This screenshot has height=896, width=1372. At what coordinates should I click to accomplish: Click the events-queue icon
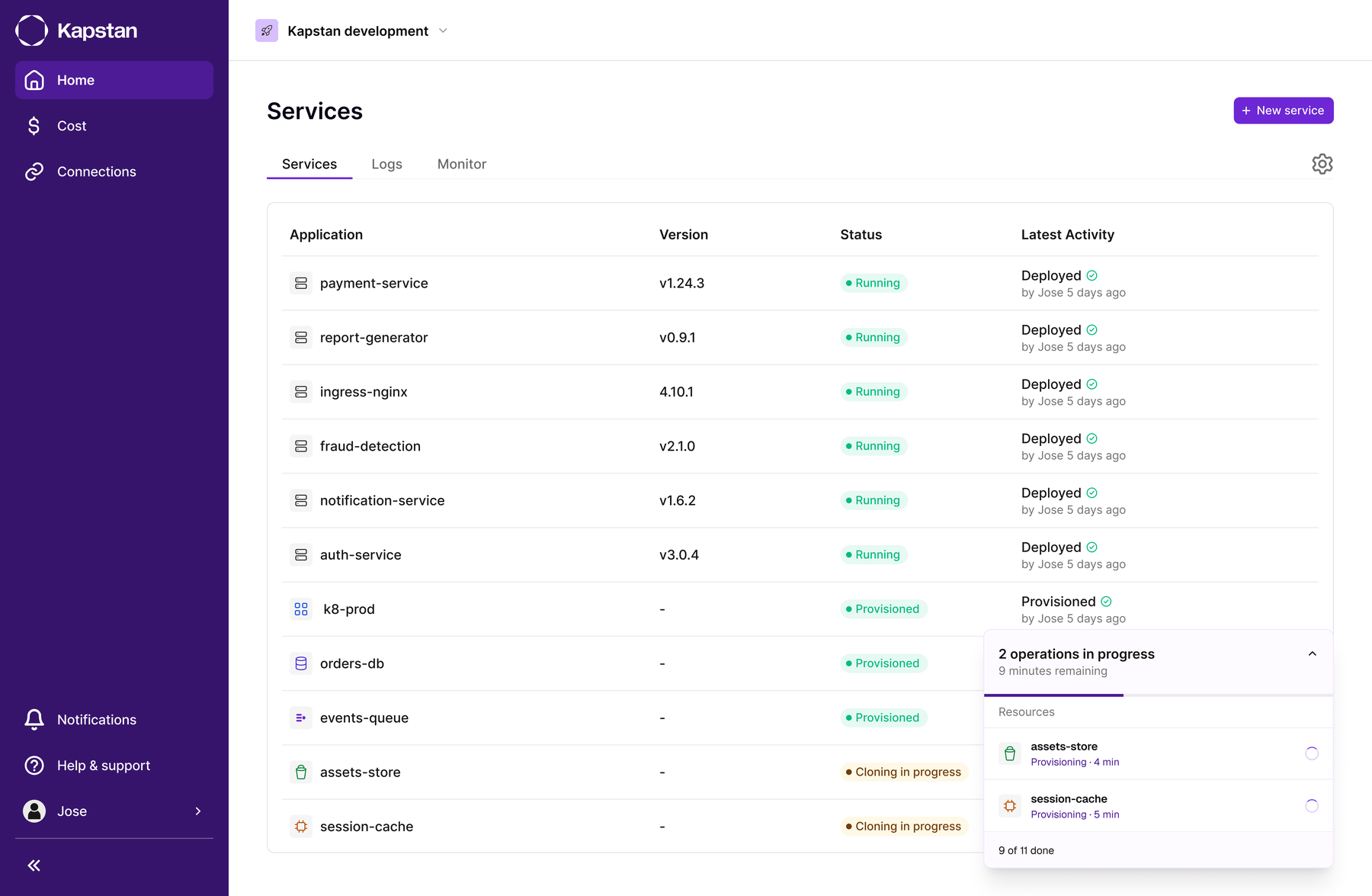pos(301,718)
